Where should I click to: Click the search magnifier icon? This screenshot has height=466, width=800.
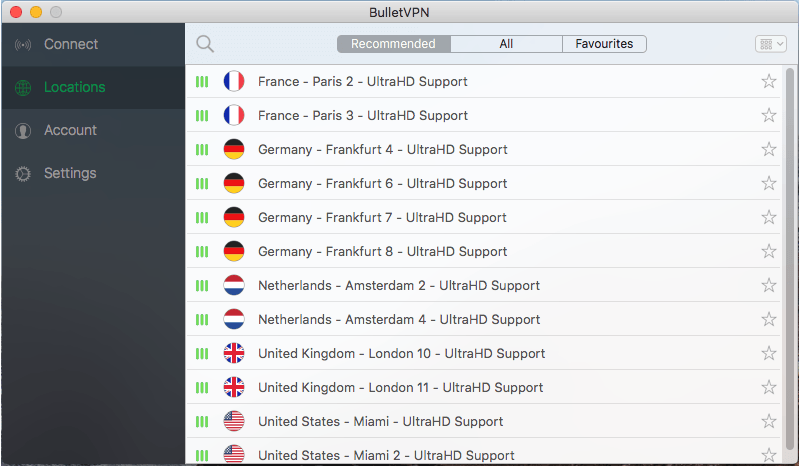pos(205,44)
